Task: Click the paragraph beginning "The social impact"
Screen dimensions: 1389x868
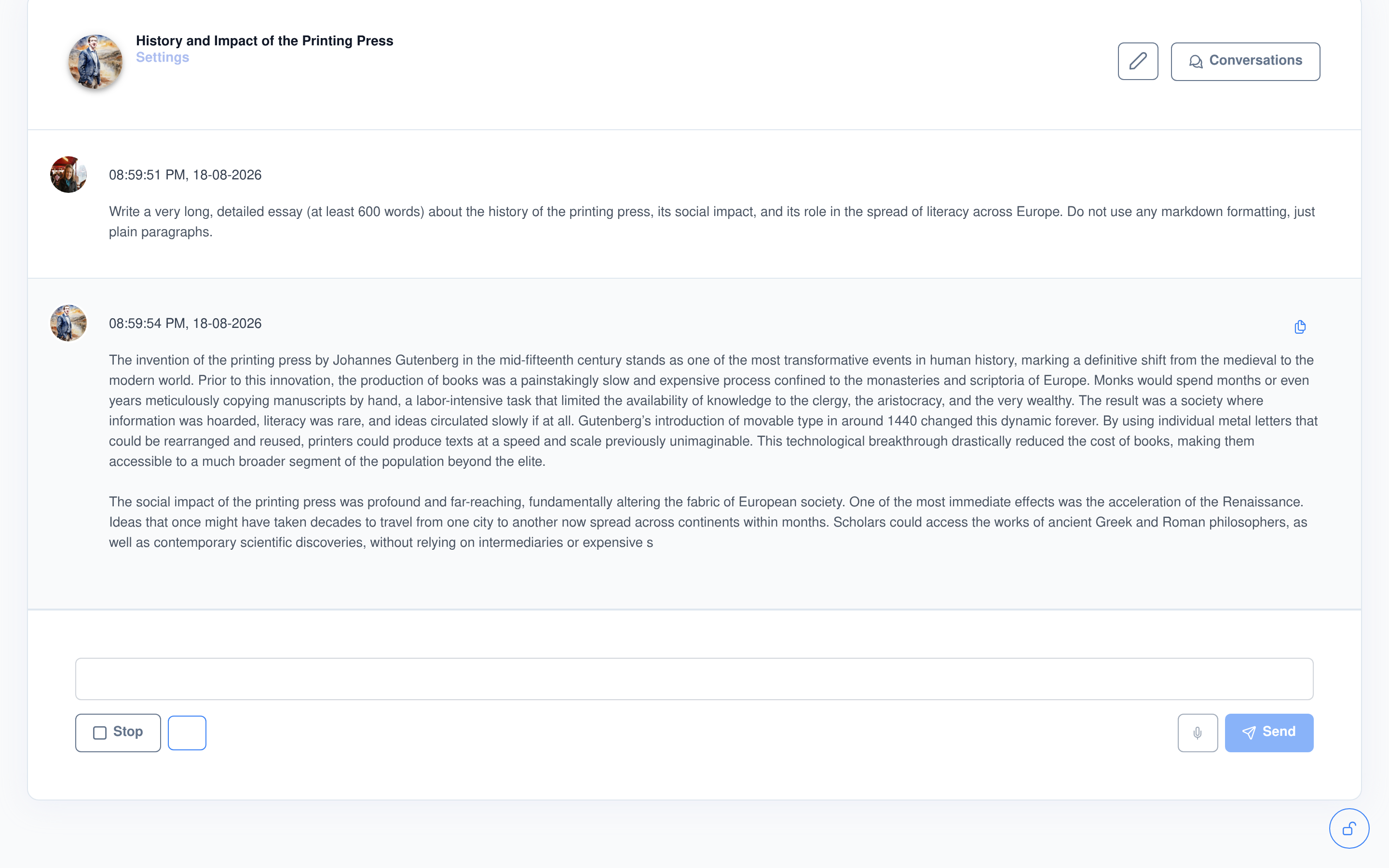Action: 708,522
